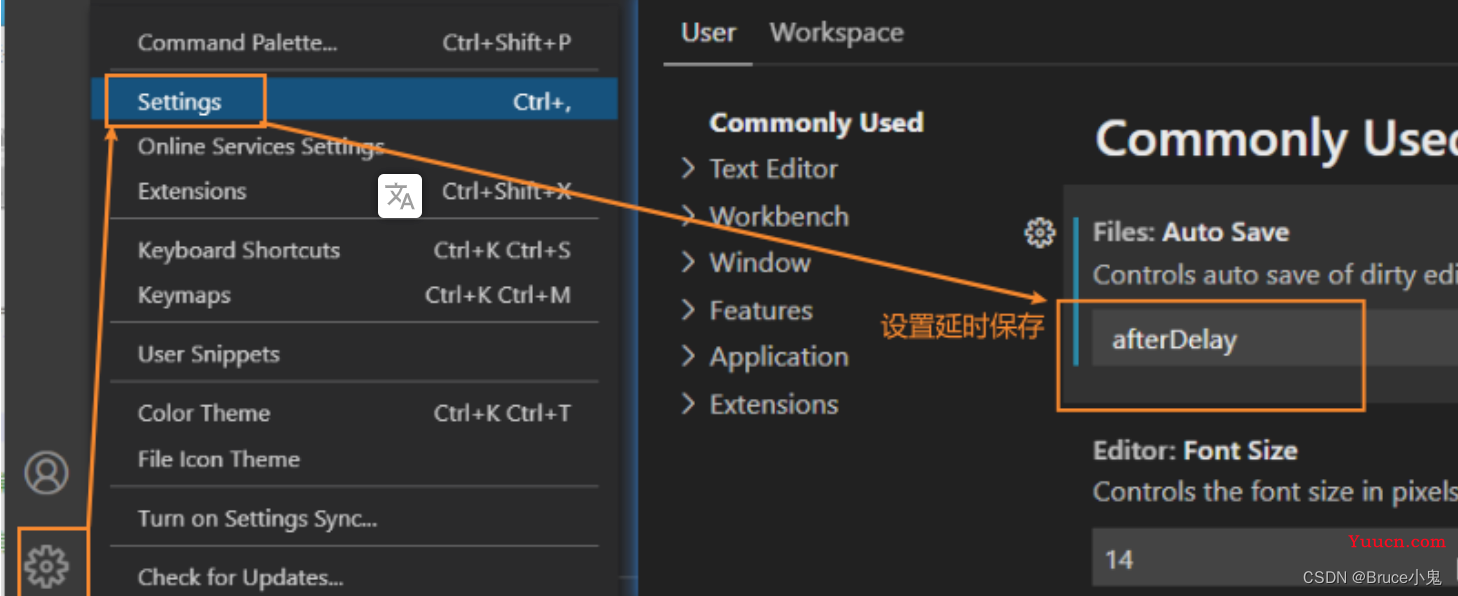Open Command Palette menu entry

click(354, 43)
